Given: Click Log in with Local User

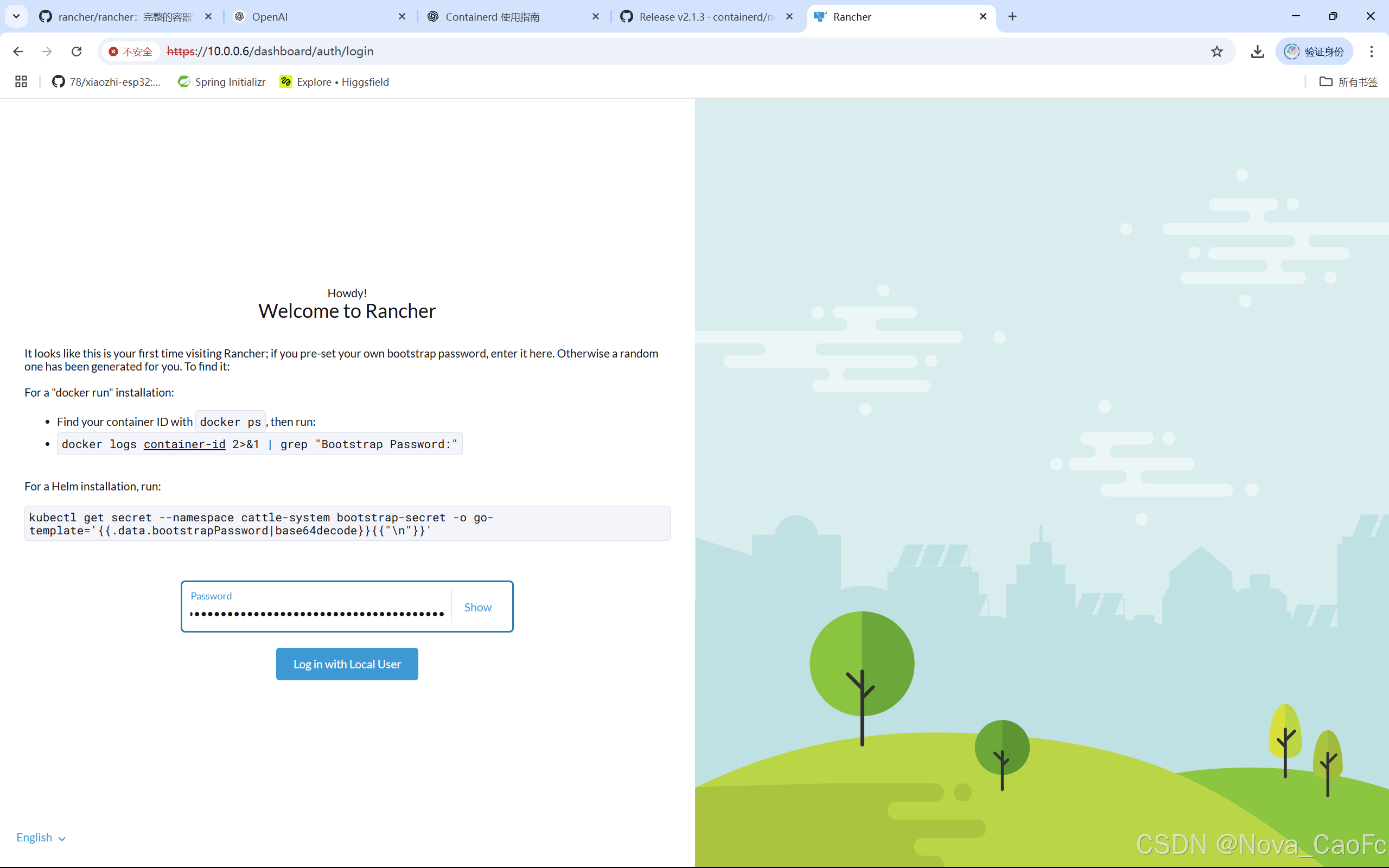Looking at the screenshot, I should pyautogui.click(x=347, y=664).
